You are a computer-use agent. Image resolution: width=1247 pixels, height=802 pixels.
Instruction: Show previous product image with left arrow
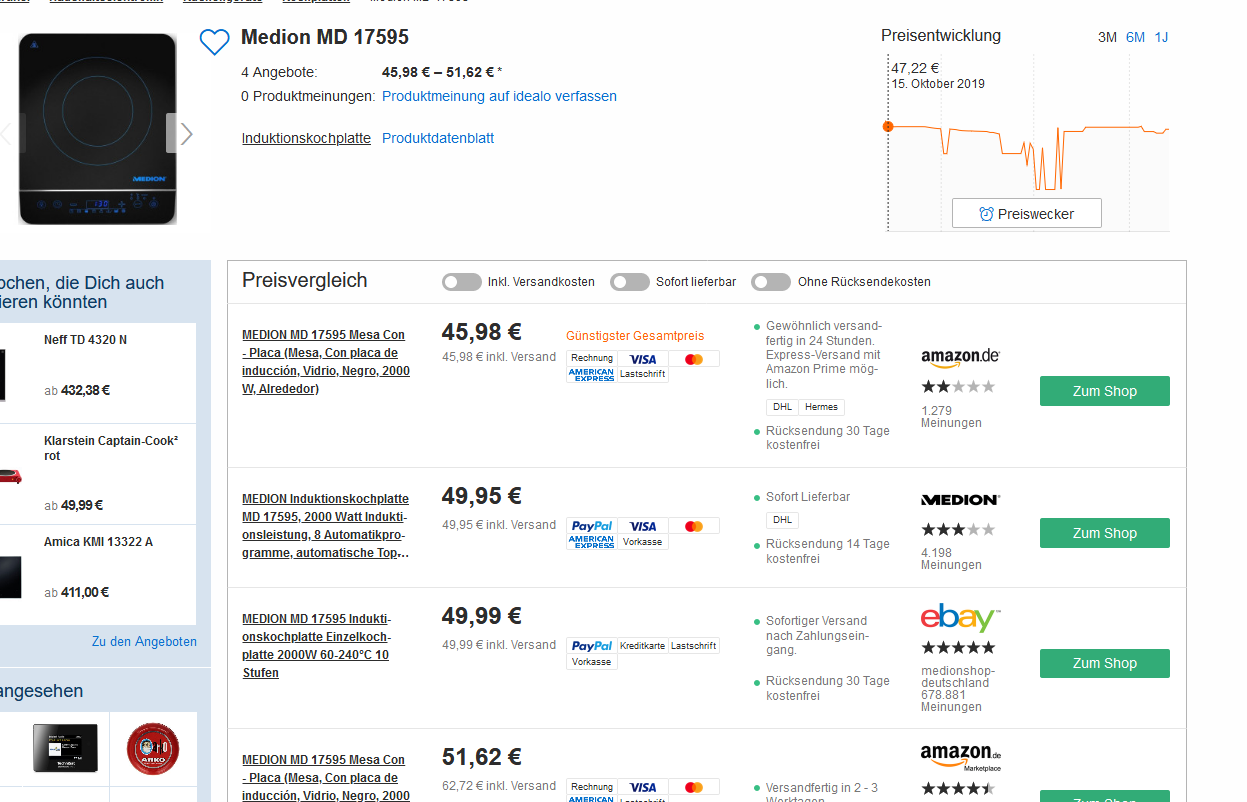[x=6, y=134]
